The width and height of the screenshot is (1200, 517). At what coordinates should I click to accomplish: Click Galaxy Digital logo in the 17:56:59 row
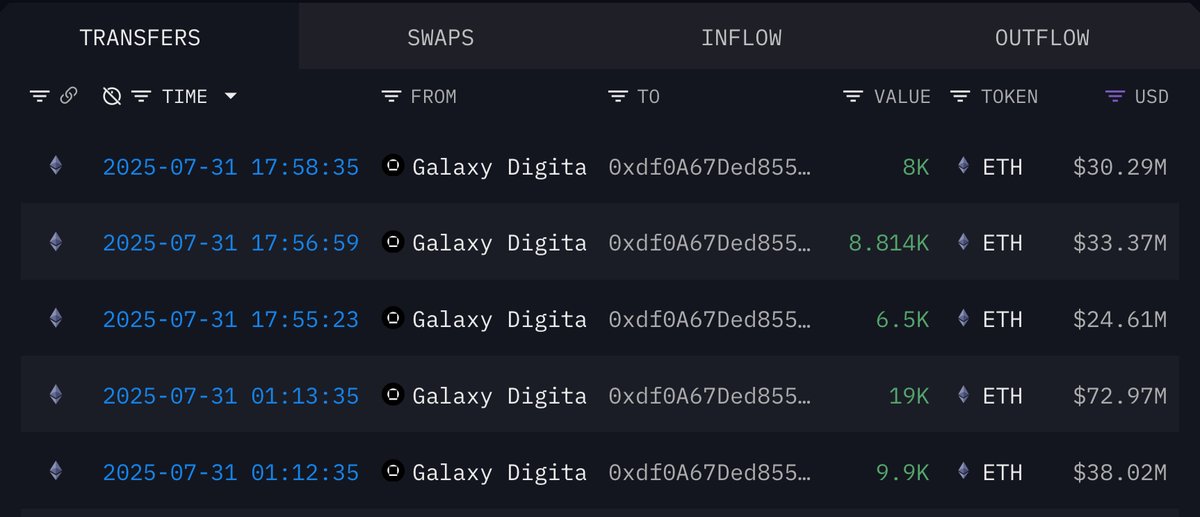pos(394,241)
